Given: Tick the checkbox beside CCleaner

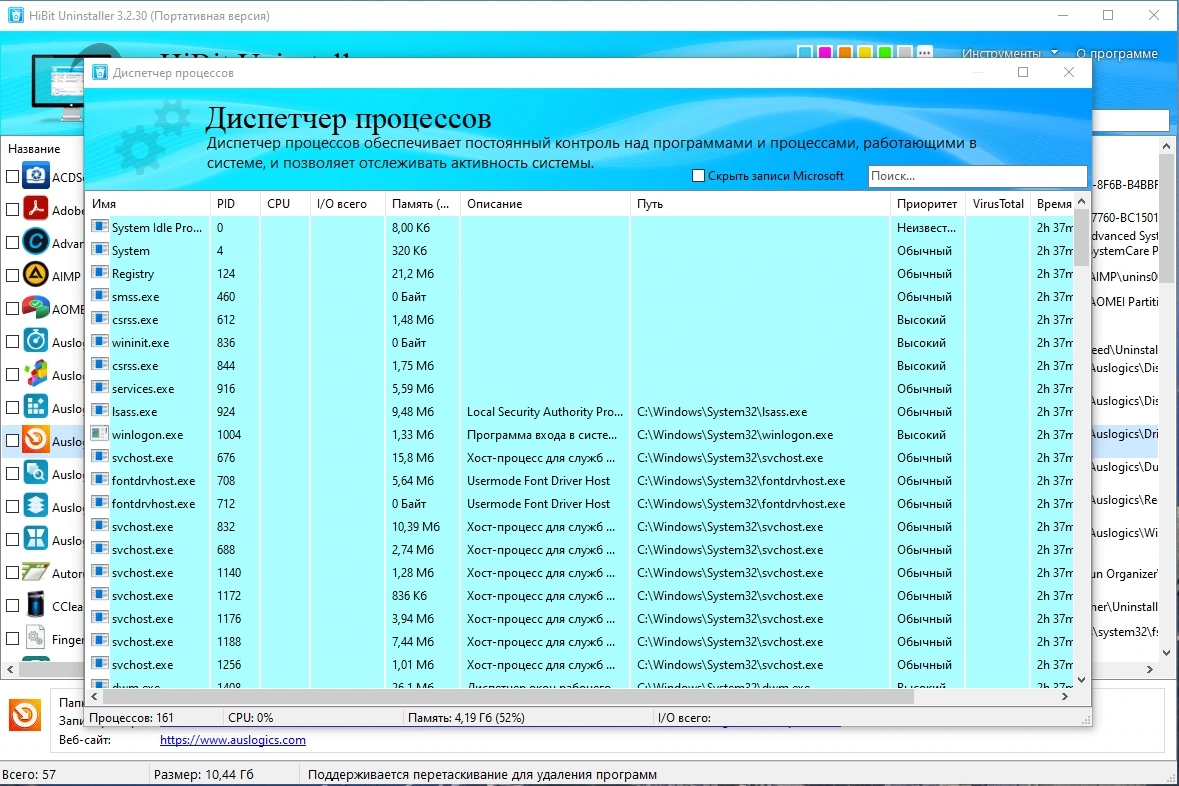Looking at the screenshot, I should click(12, 605).
